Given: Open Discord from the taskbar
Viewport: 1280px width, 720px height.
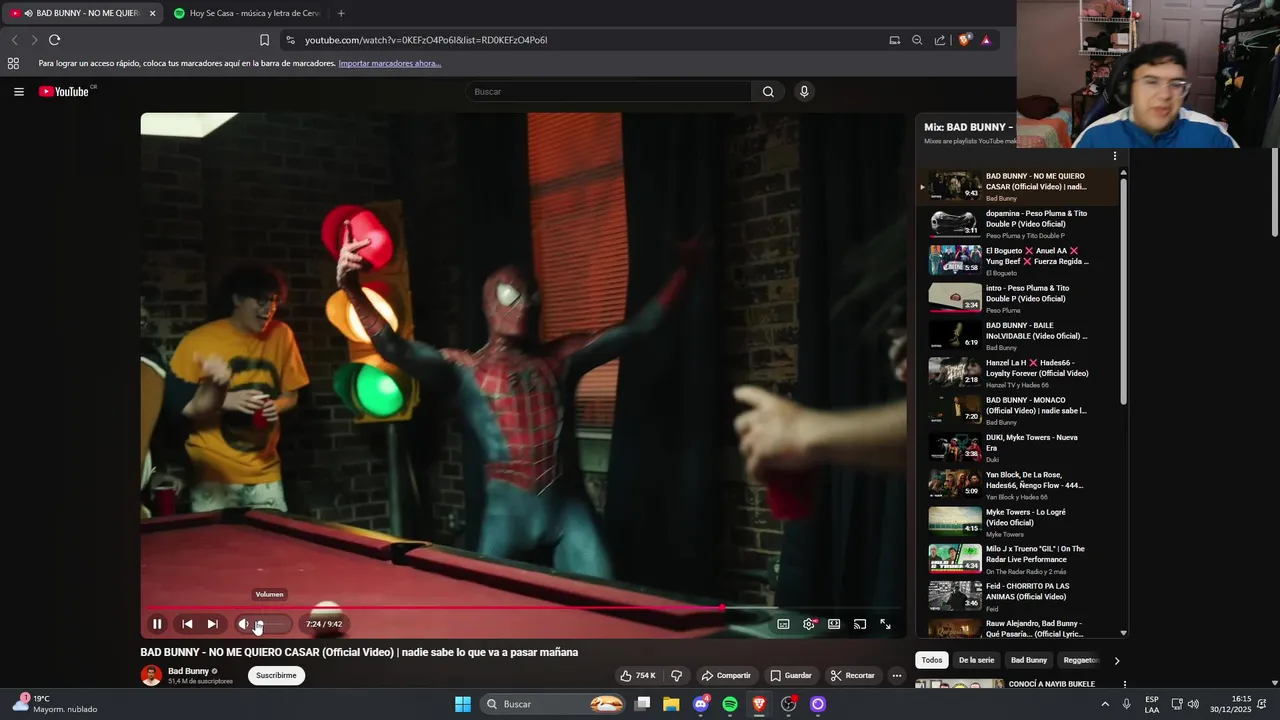Looking at the screenshot, I should (701, 704).
